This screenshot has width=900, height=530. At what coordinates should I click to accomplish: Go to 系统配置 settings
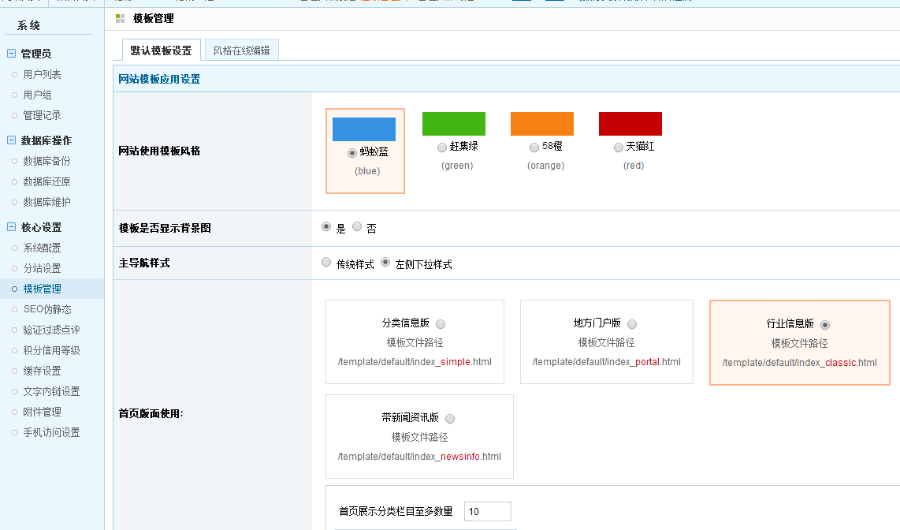pos(42,248)
